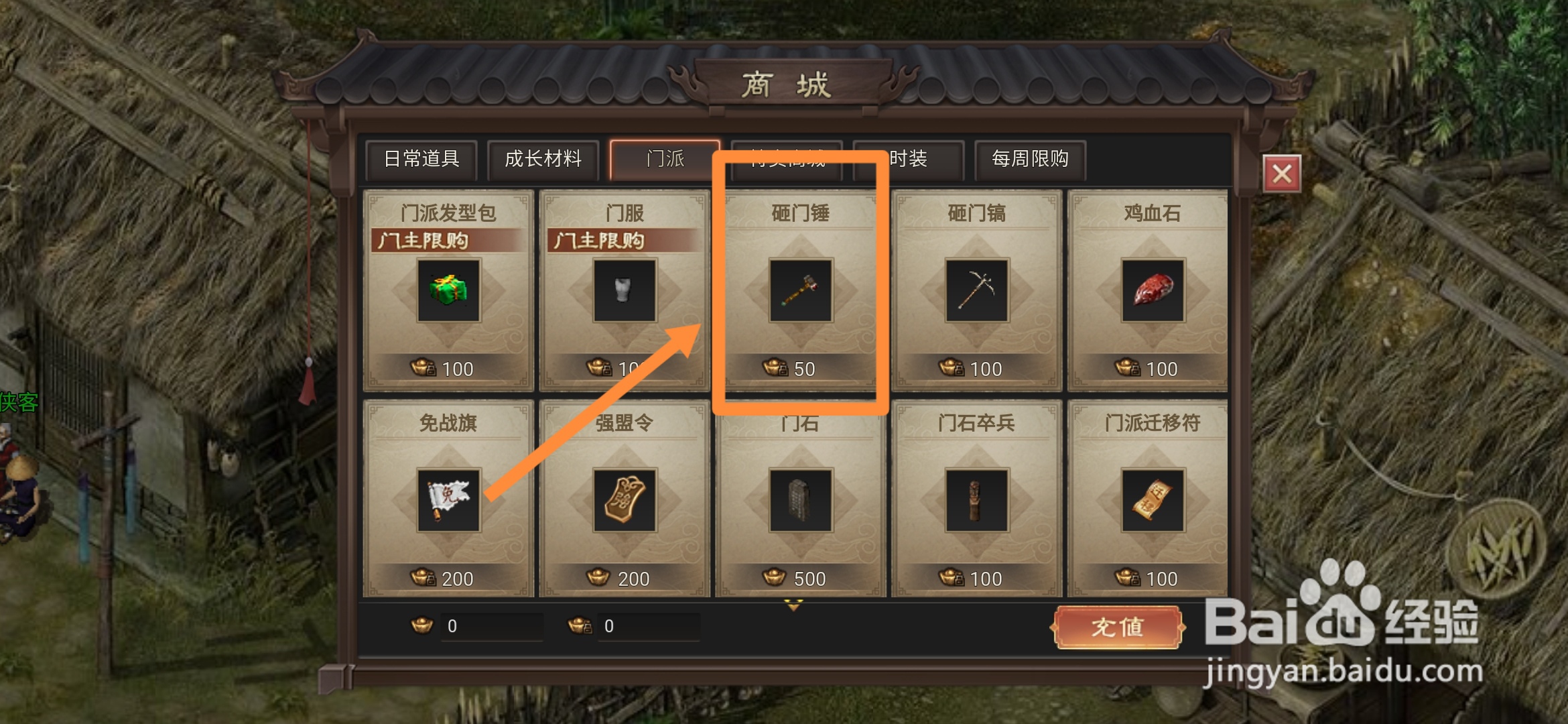Open the 成长材料 tab

pos(543,160)
